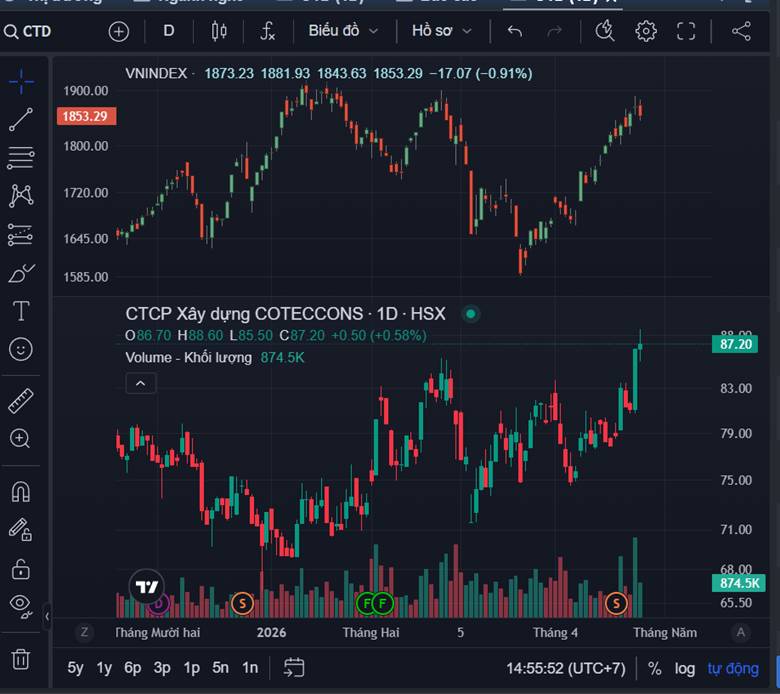This screenshot has width=780, height=694.
Task: Select the ruler measure tool
Action: point(21,400)
